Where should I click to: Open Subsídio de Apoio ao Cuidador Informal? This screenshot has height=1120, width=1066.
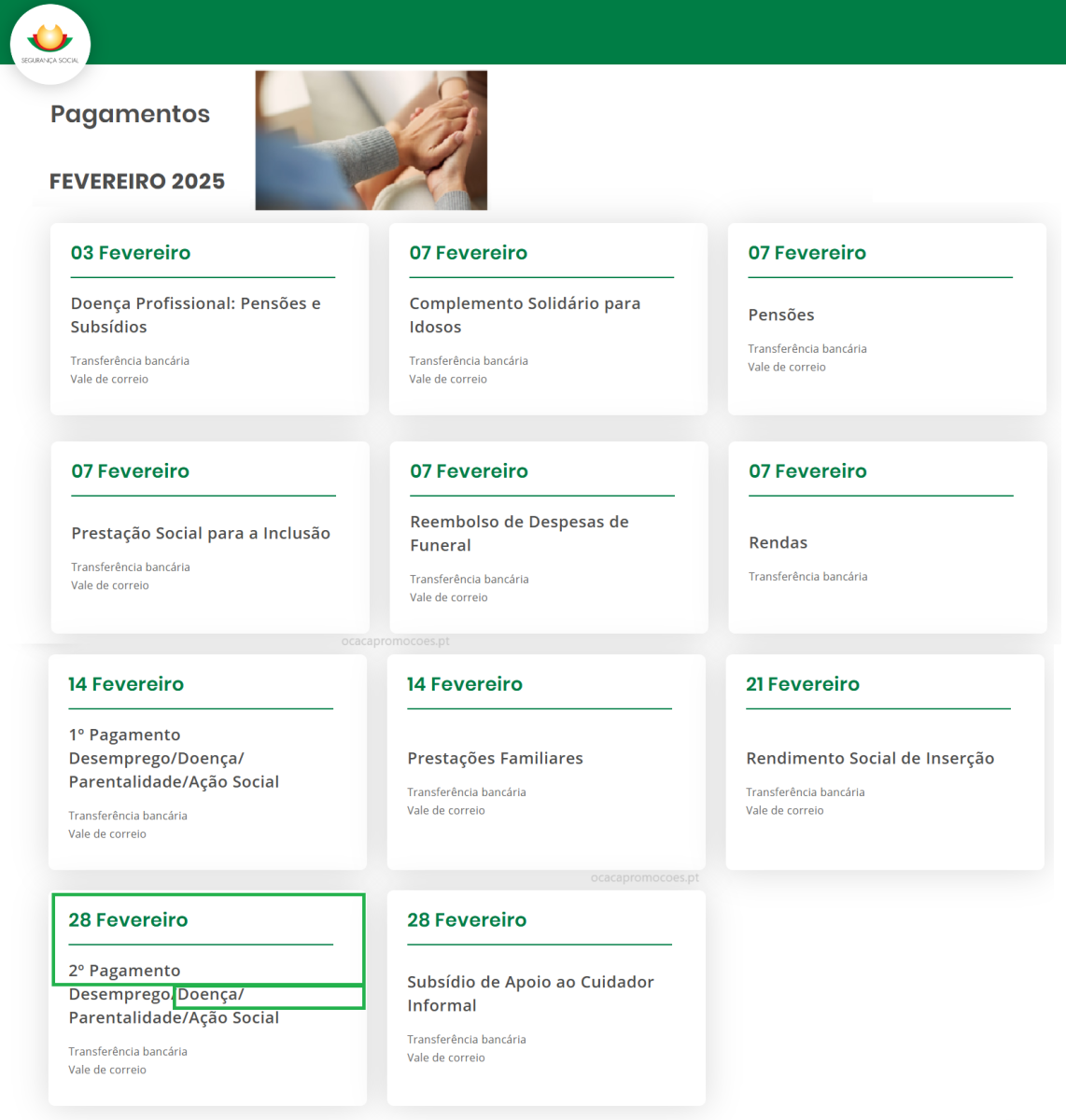coord(530,994)
